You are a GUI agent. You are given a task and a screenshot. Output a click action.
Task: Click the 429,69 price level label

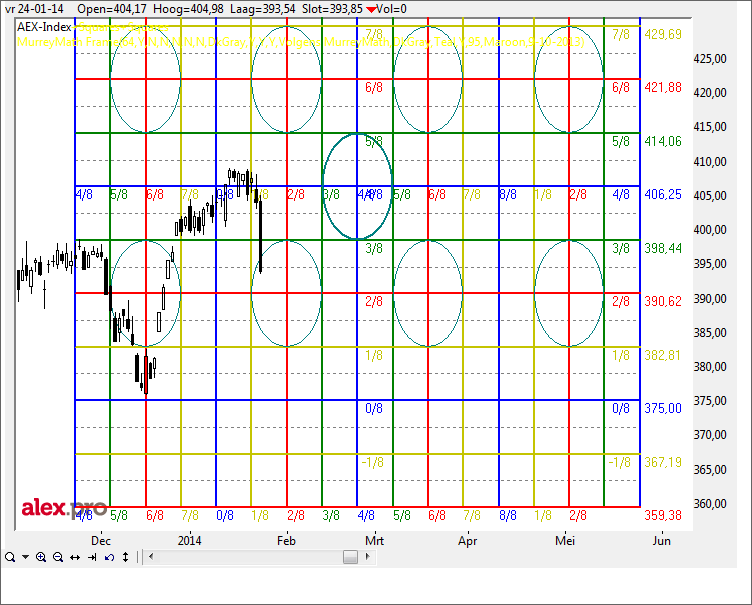click(664, 34)
